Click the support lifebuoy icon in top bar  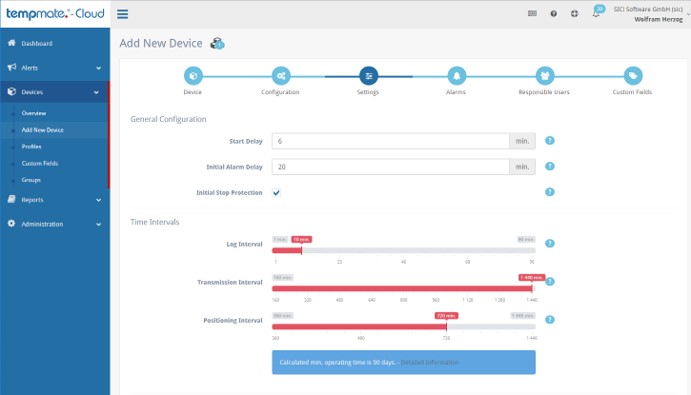574,14
